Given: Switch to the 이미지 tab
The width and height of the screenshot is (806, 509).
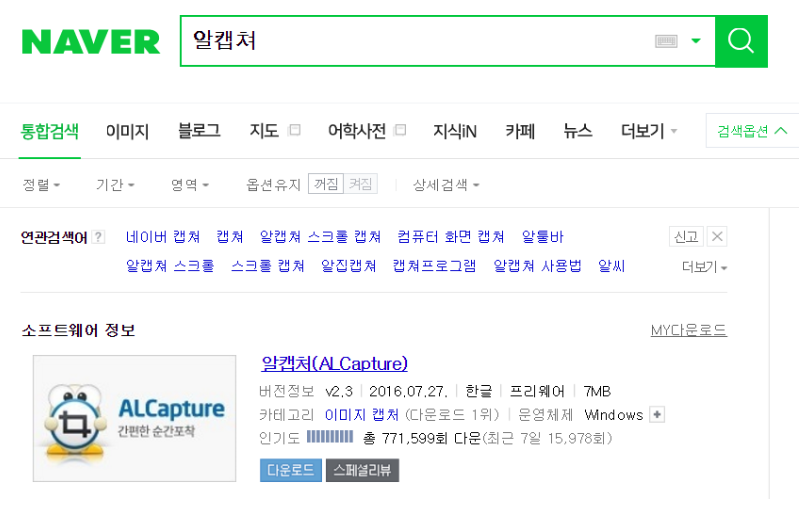Looking at the screenshot, I should (129, 132).
